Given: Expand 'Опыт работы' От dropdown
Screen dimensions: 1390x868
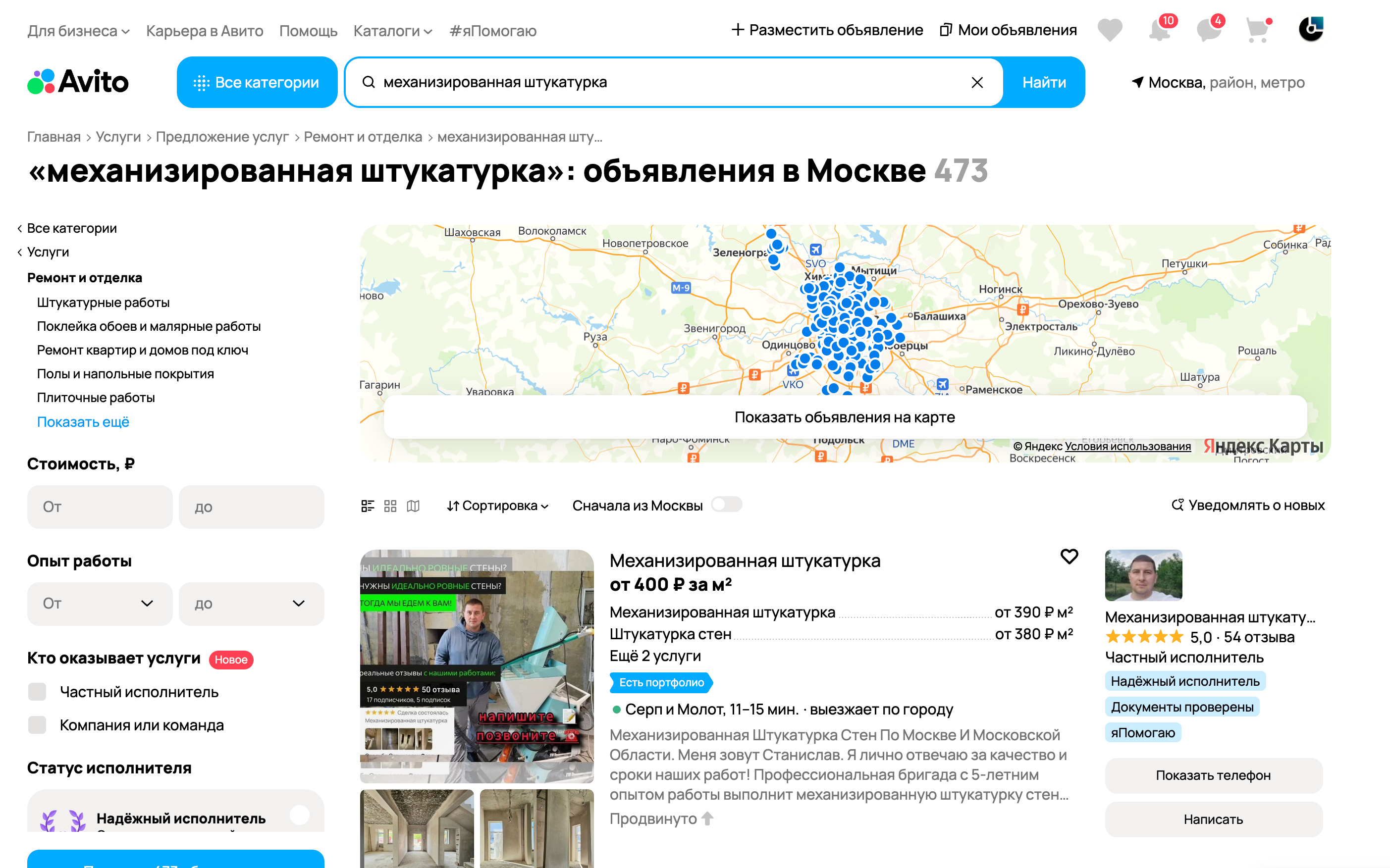Looking at the screenshot, I should pyautogui.click(x=100, y=604).
